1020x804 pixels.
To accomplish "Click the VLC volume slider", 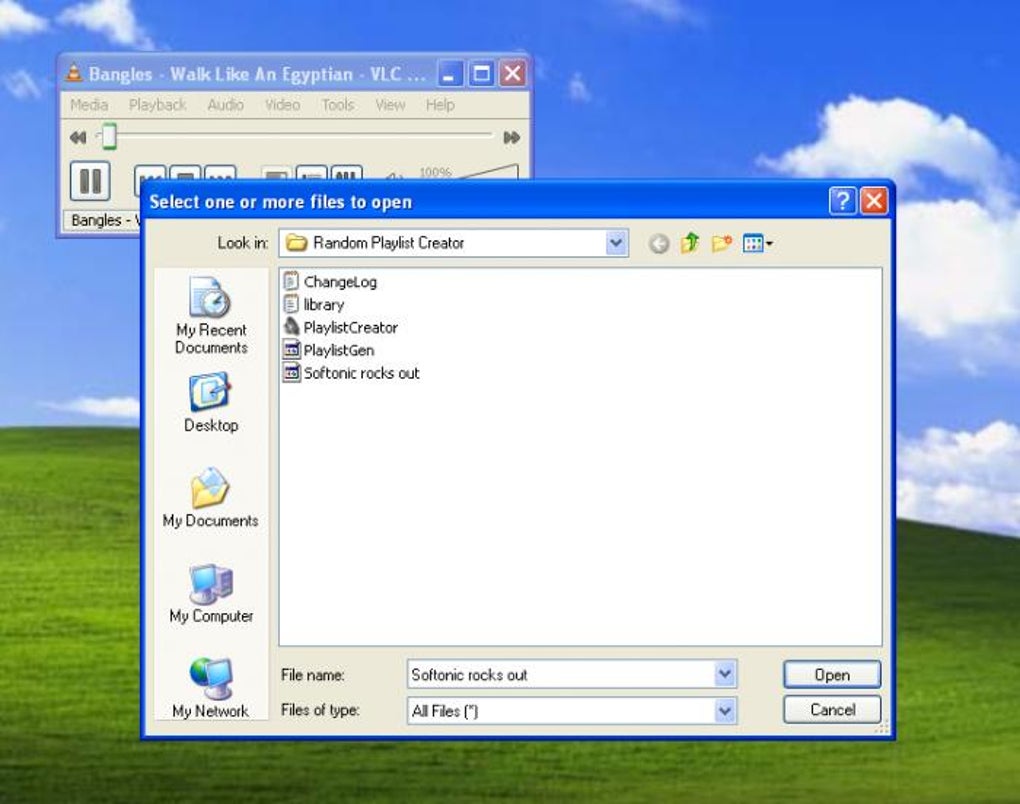I will tap(488, 172).
